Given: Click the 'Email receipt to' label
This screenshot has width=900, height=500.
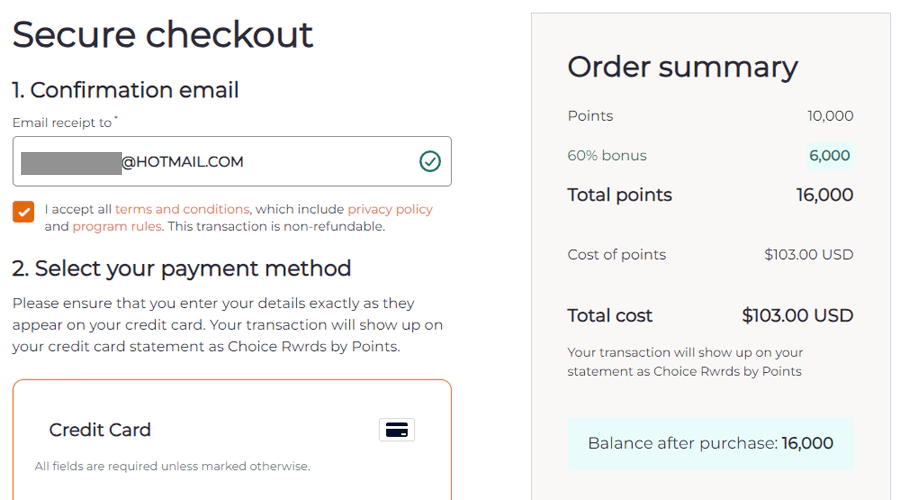Looking at the screenshot, I should [x=62, y=123].
